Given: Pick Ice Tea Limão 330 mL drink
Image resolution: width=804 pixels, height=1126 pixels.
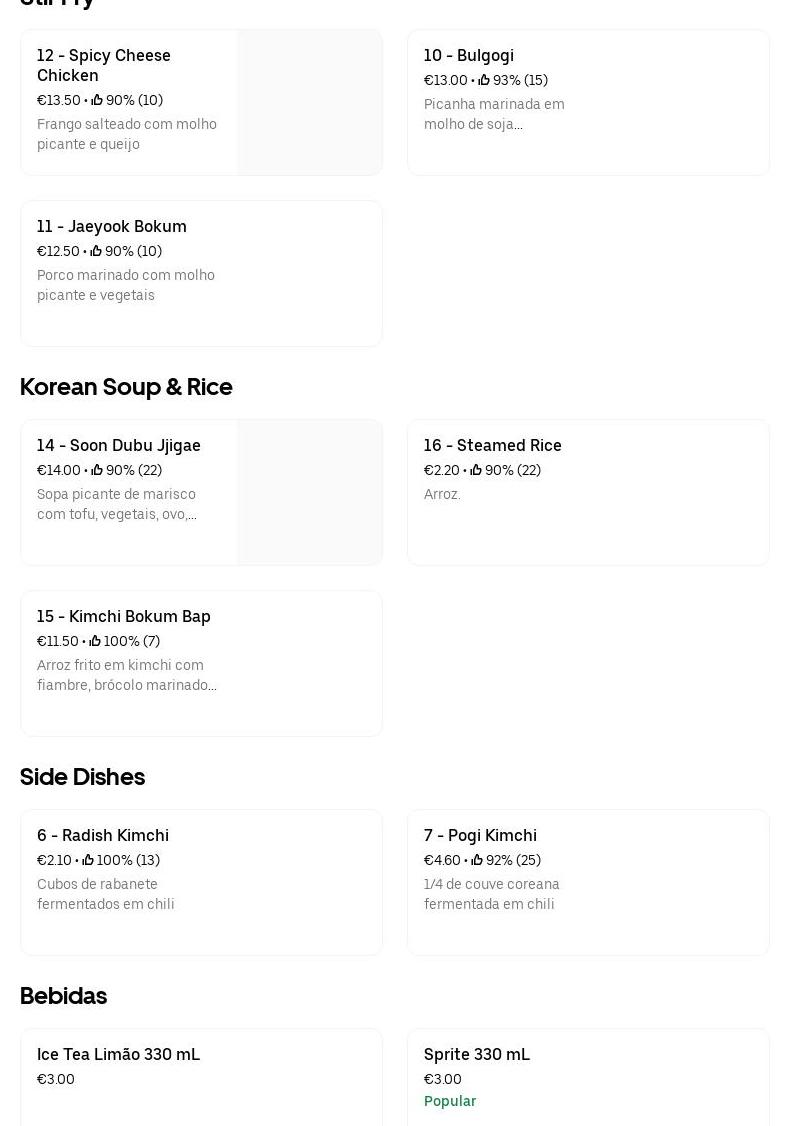Looking at the screenshot, I should (x=118, y=1054).
